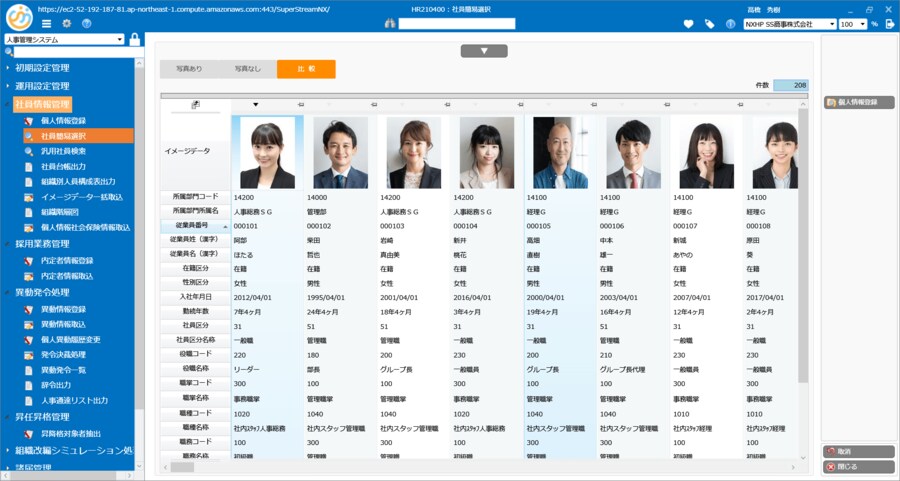Open 汎用社員検索 in the sidebar
This screenshot has width=900, height=481.
click(x=64, y=151)
